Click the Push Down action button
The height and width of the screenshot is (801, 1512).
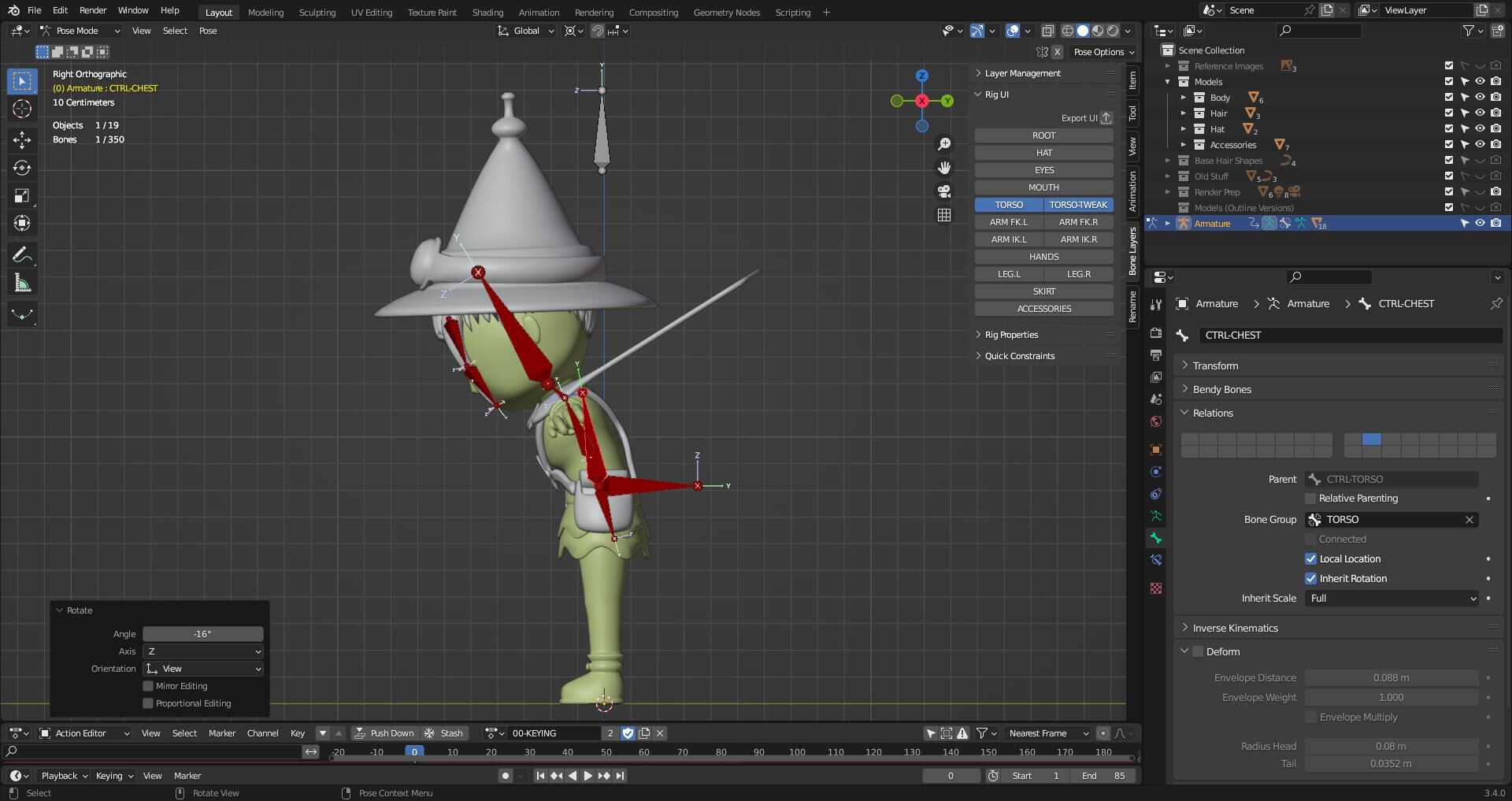(x=385, y=732)
